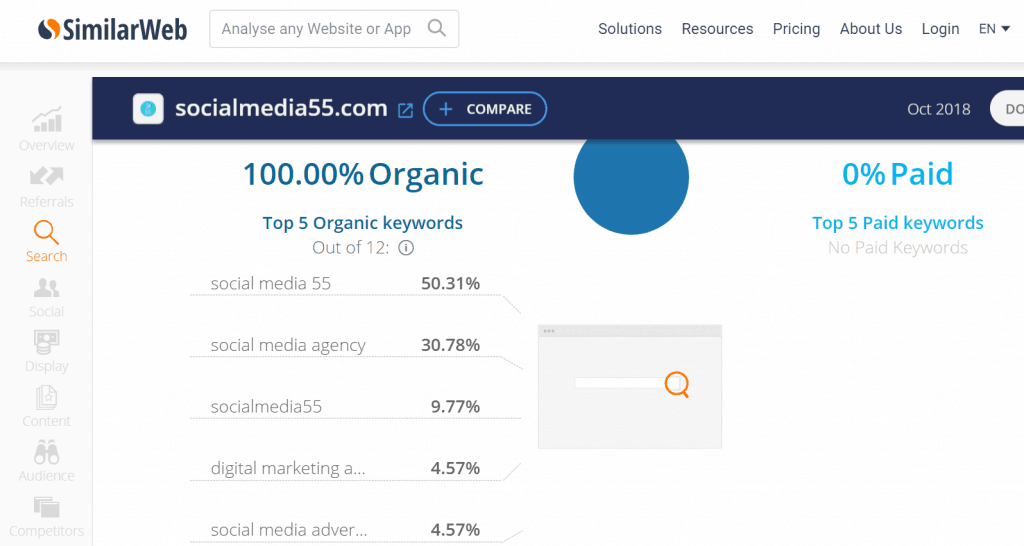Click keyword row socialmedia55
Screen dimensions: 1024x546
pos(345,406)
